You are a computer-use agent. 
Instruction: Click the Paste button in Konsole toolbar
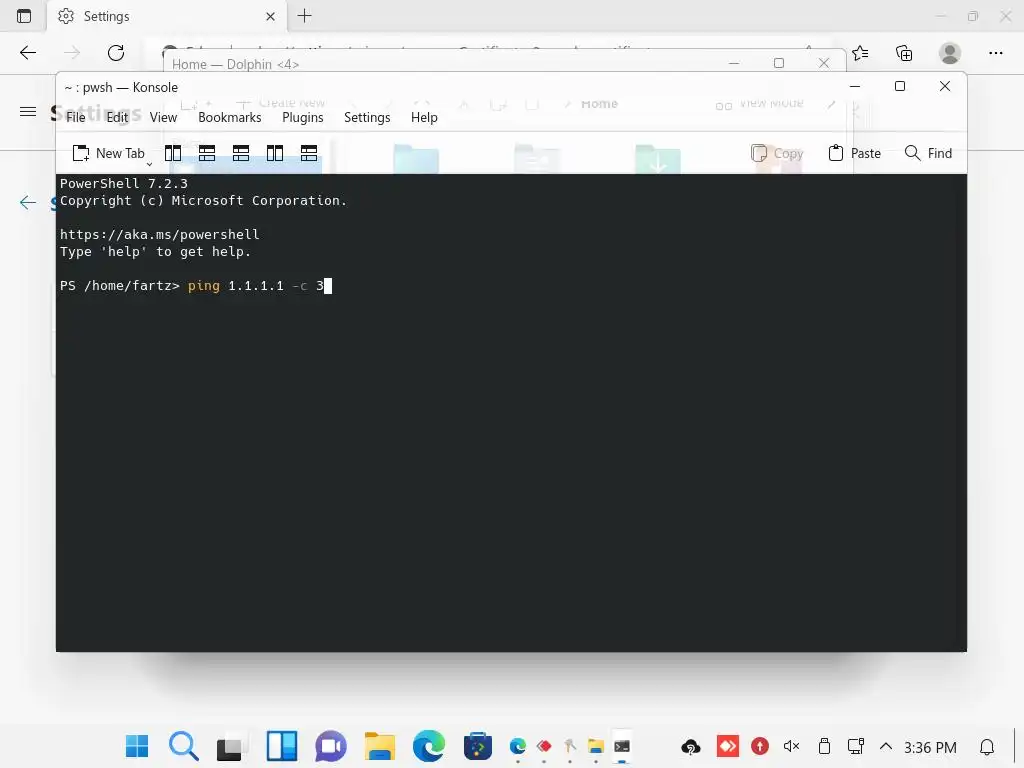(x=855, y=153)
